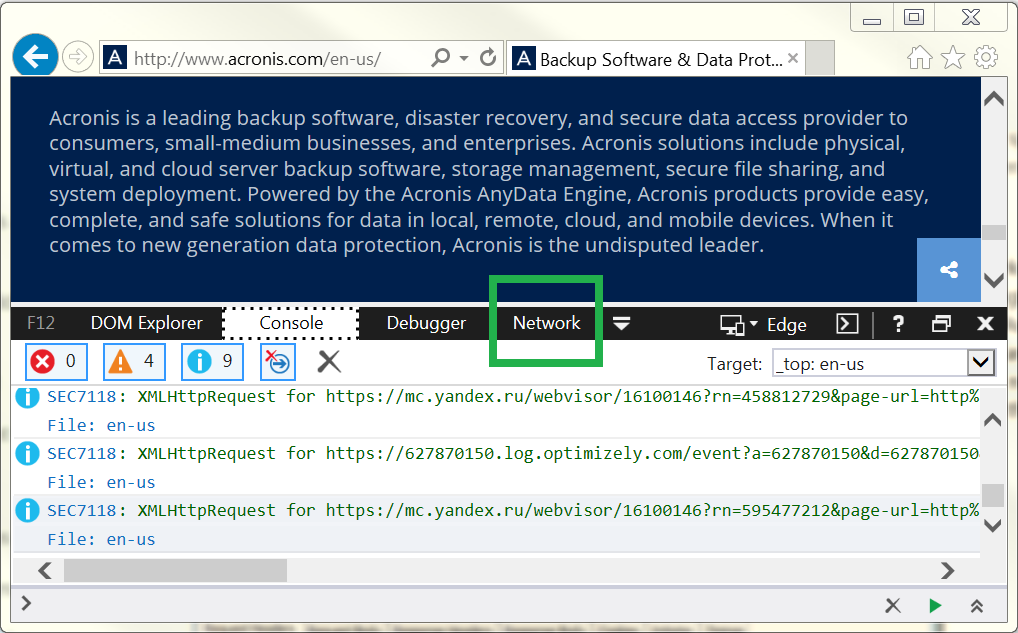Switch to the DOM Explorer tab
1018x633 pixels.
coord(147,323)
